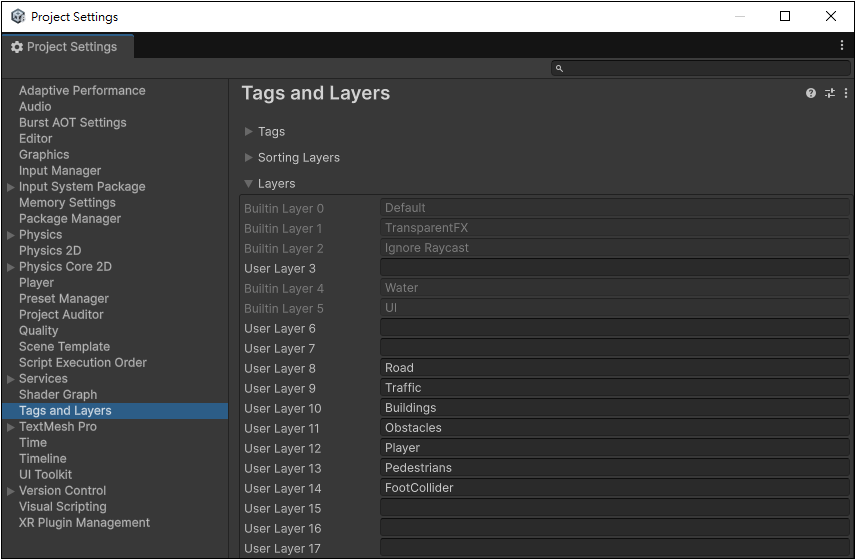Open Audio settings
Screen dimensions: 856x560
(35, 106)
